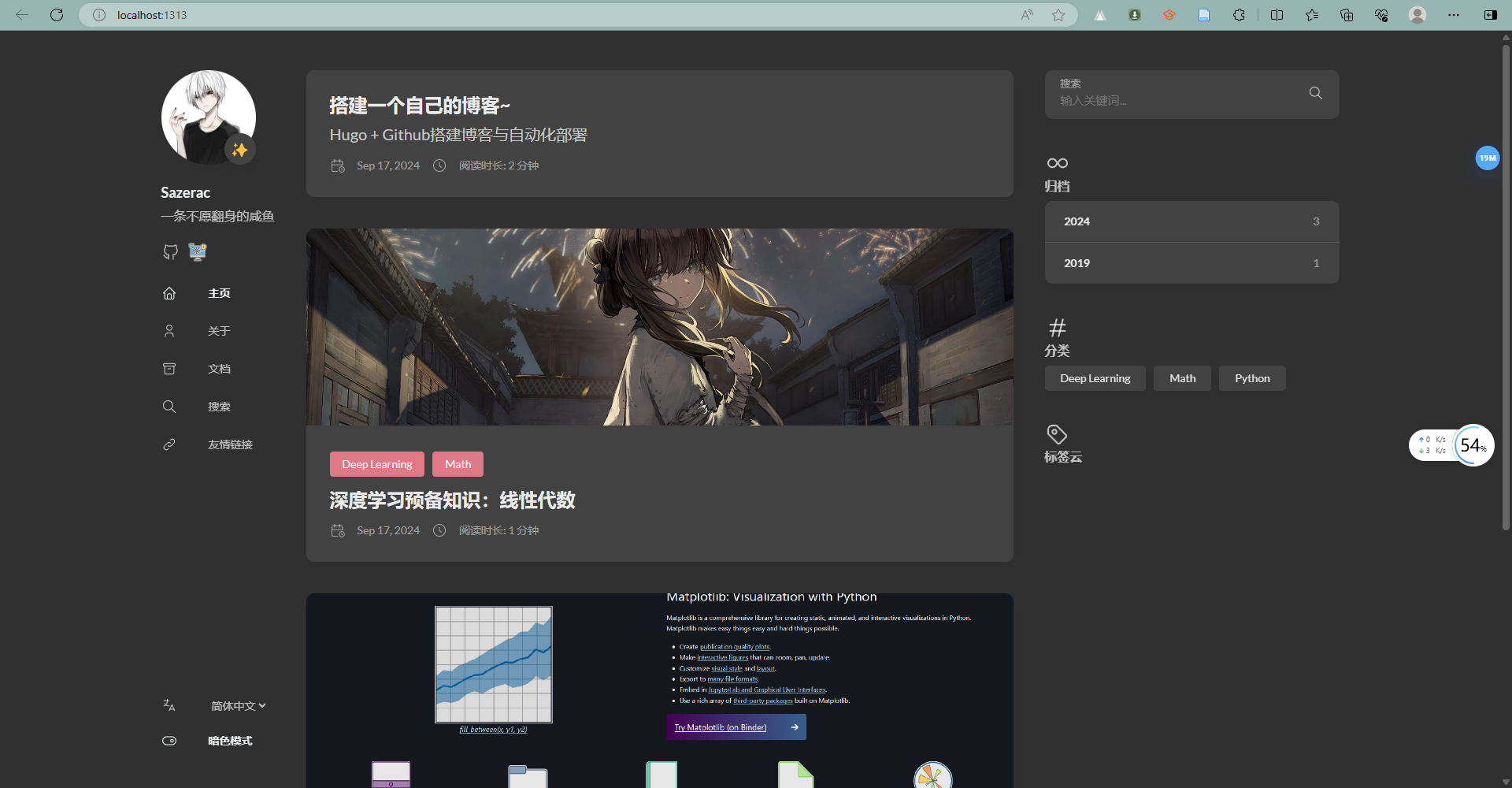Open the GitHub social icon in sidebar

pos(170,252)
